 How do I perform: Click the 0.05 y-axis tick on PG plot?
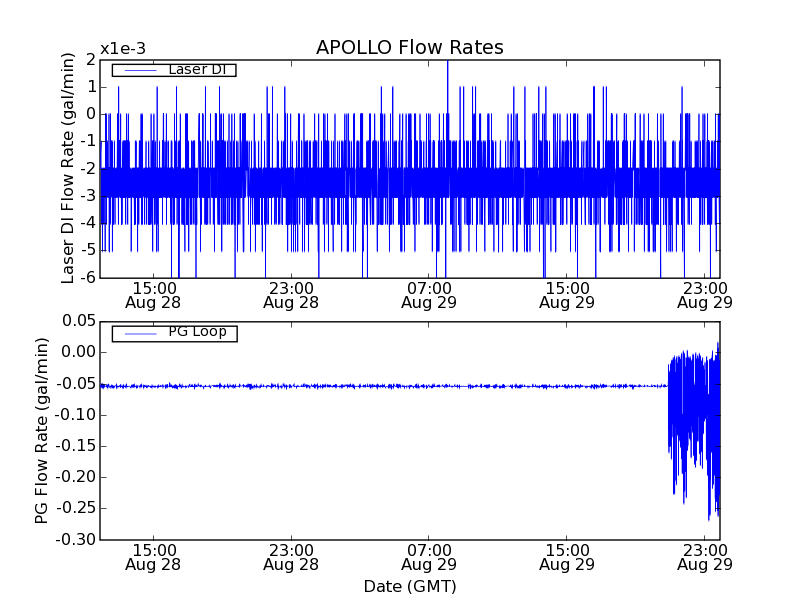point(79,321)
